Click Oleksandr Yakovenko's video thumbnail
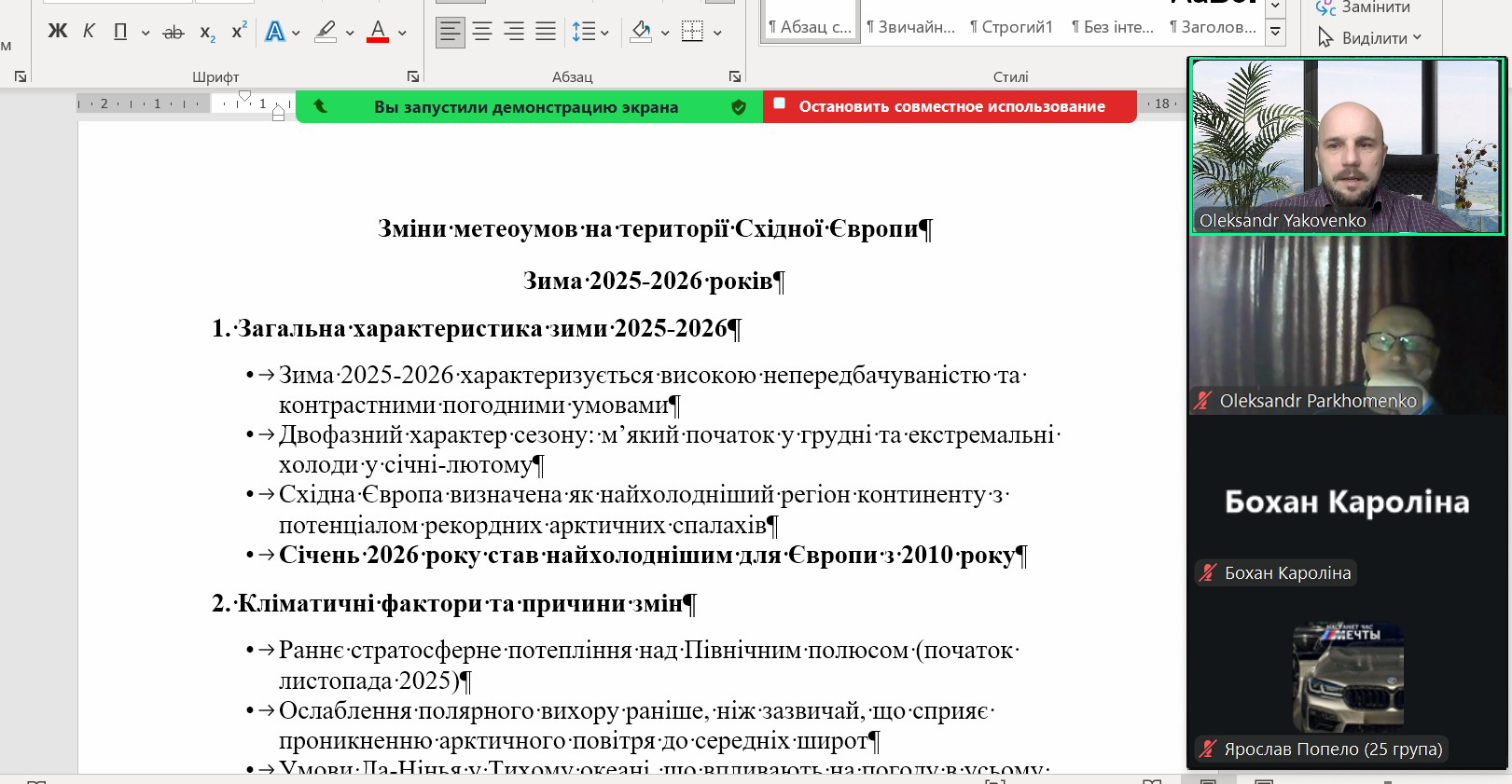 (1346, 145)
